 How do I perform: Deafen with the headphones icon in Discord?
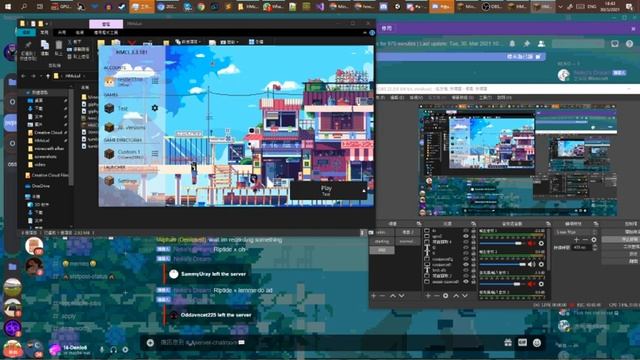tap(113, 350)
